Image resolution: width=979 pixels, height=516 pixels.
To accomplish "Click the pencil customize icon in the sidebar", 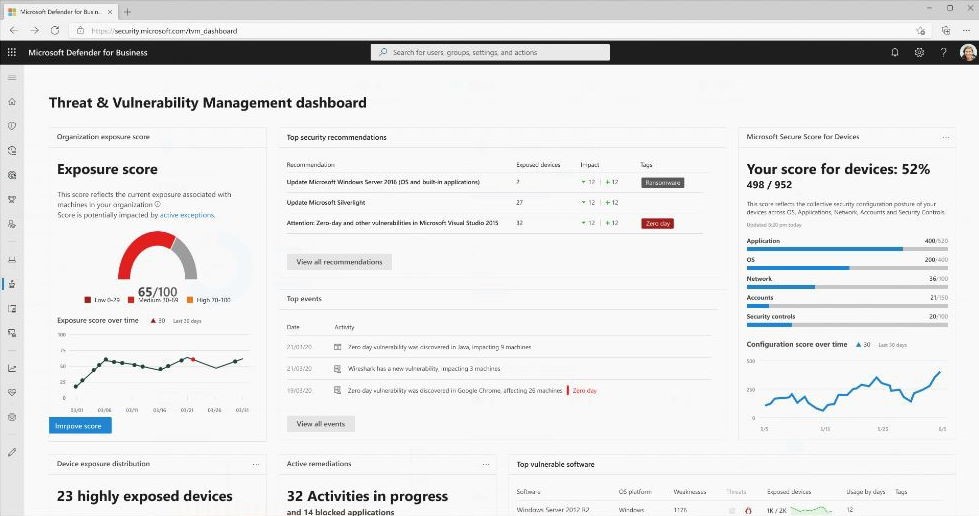I will [12, 452].
